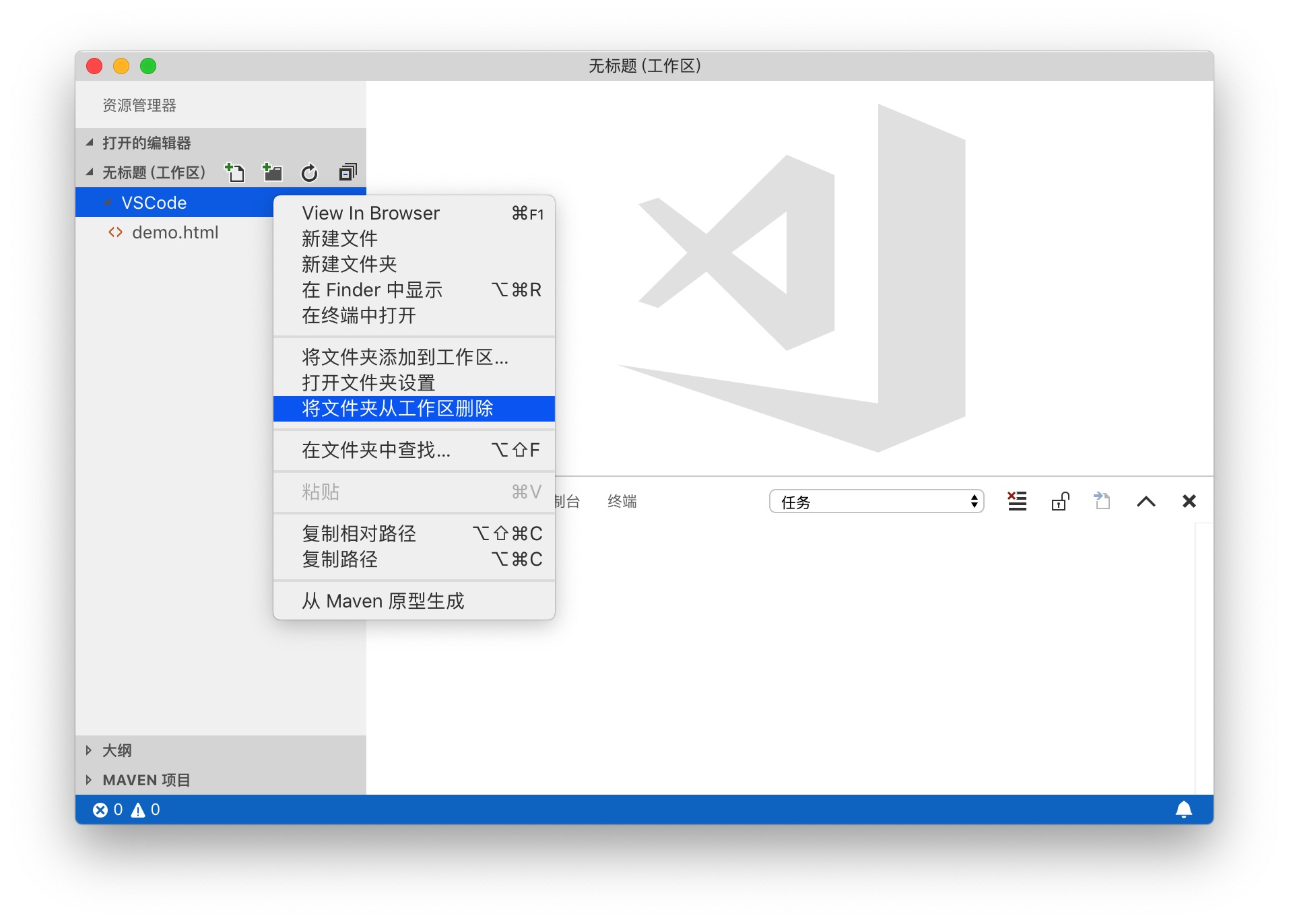Image resolution: width=1289 pixels, height=924 pixels.
Task: Select 在文件夹中查找... menu entry
Action: coord(414,451)
